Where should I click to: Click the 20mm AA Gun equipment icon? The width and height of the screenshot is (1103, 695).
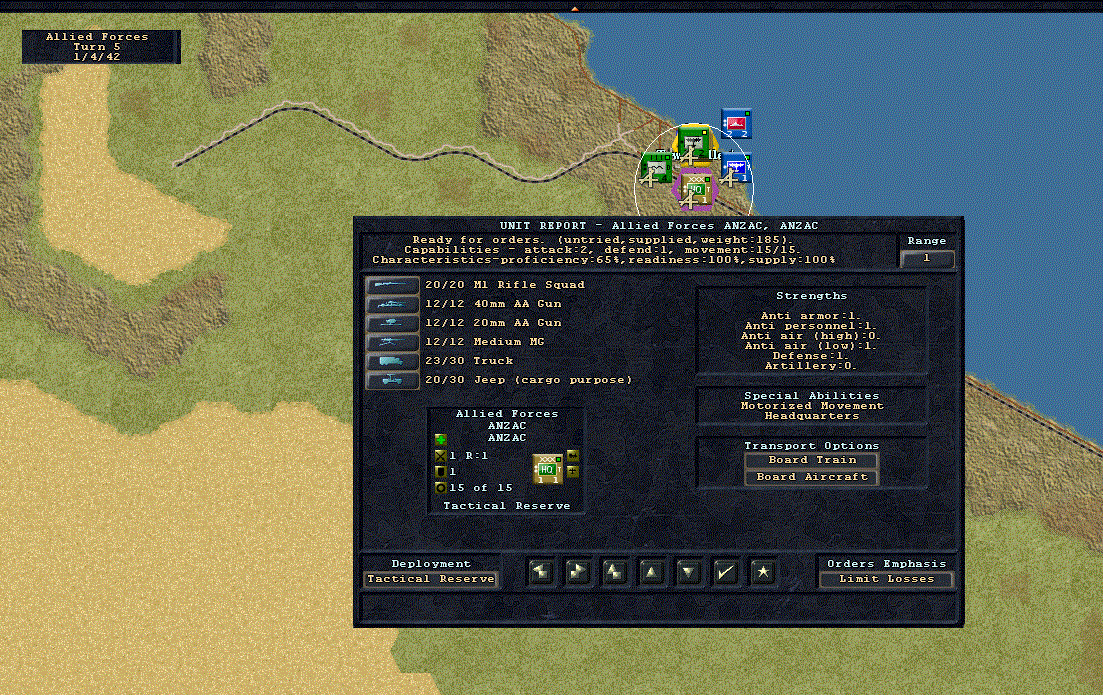pyautogui.click(x=393, y=323)
